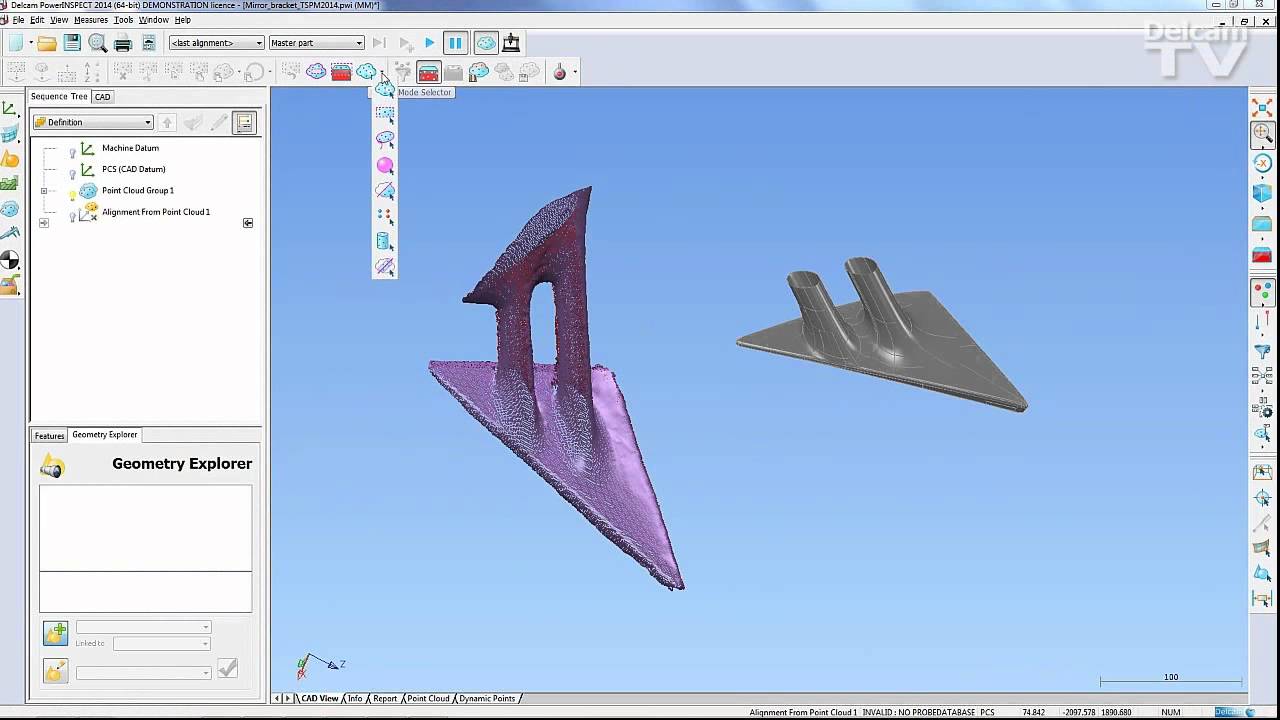
Task: Open the Linked to dropdown
Action: coord(161,644)
